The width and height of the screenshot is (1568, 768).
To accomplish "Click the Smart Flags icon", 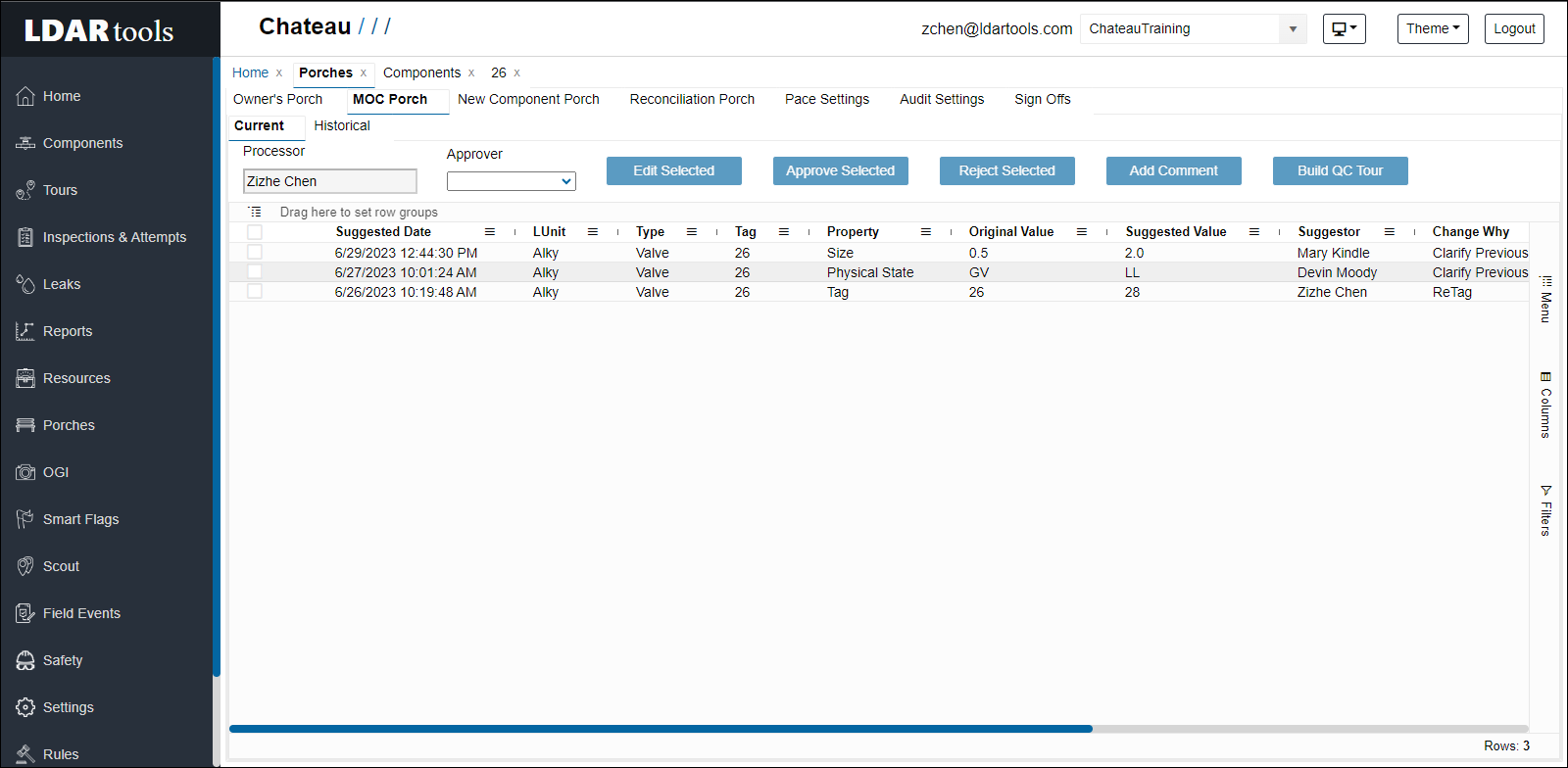I will pyautogui.click(x=25, y=519).
